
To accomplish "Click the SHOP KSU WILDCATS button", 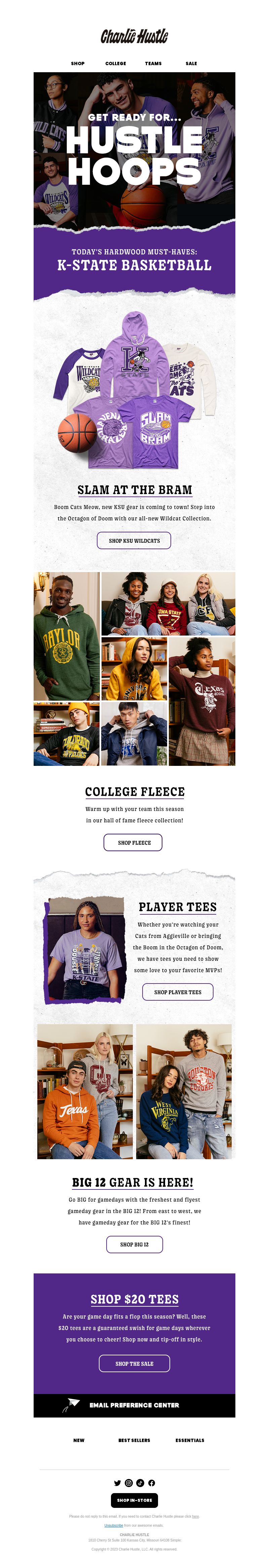I will [x=134, y=540].
